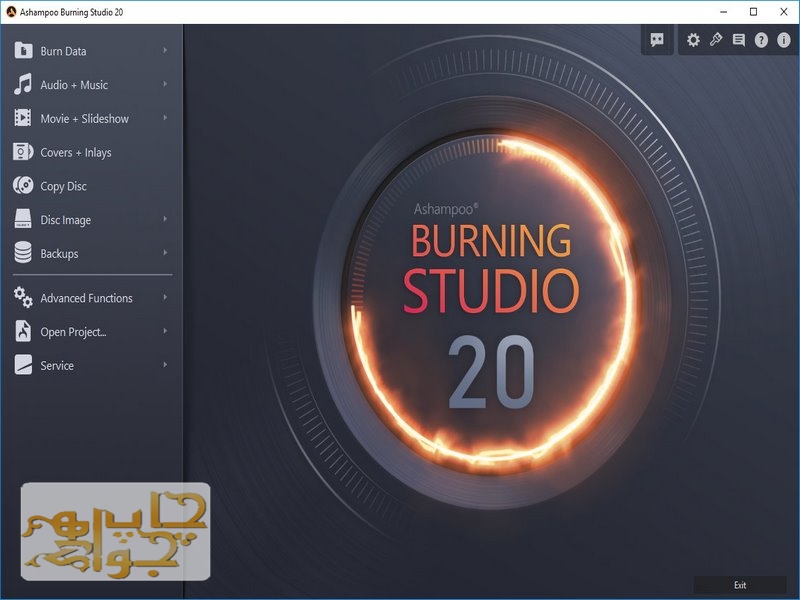This screenshot has height=600, width=800.
Task: Click the Audio + Music note icon
Action: [23, 84]
